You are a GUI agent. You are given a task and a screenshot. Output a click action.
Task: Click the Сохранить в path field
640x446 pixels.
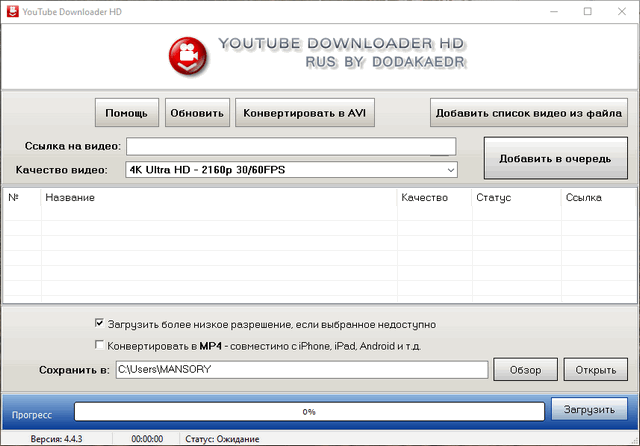(302, 370)
